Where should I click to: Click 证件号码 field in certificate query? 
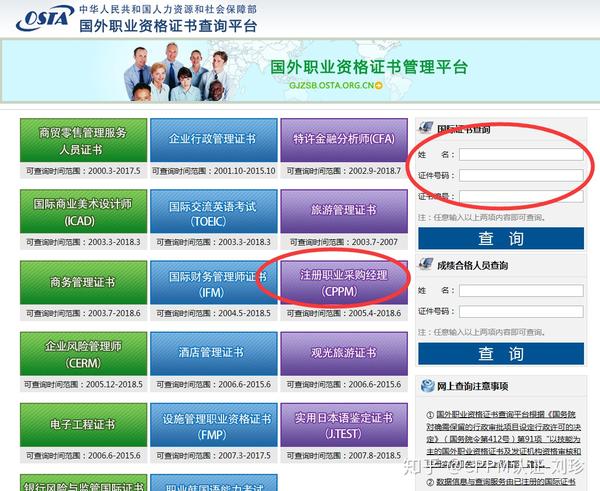click(x=521, y=175)
